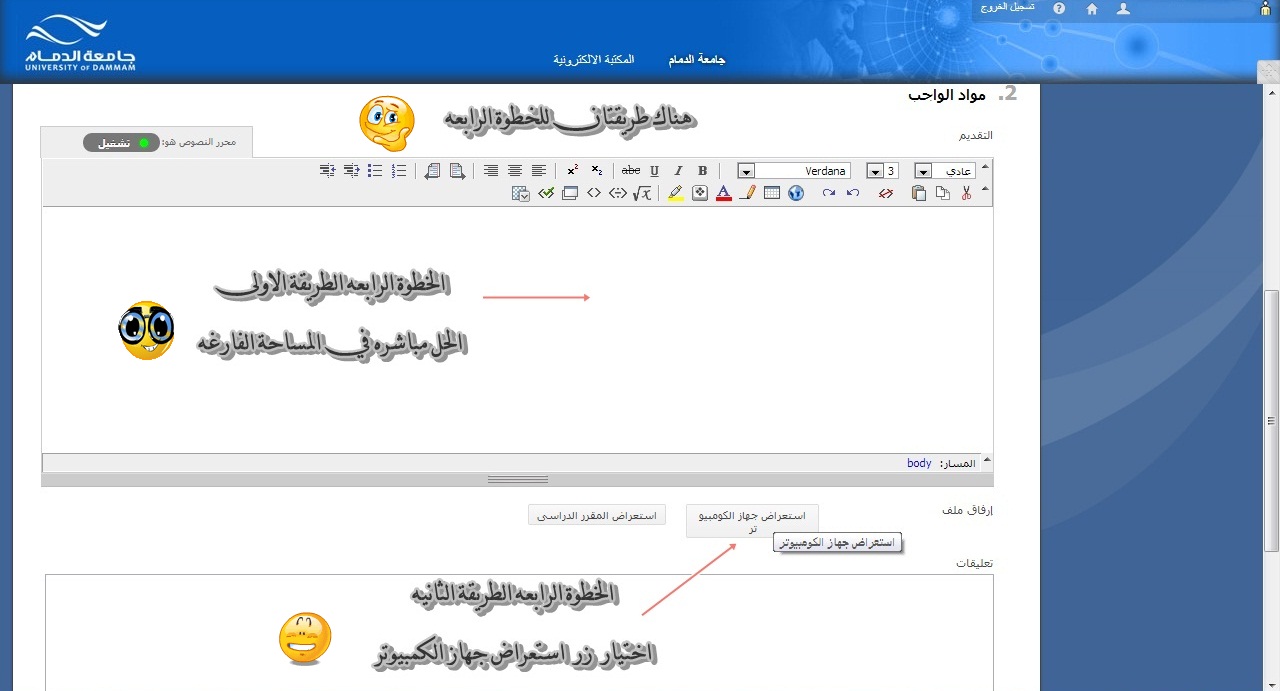Screen dimensions: 1280x691
Task: Click the line-color pencil icon
Action: (748, 193)
